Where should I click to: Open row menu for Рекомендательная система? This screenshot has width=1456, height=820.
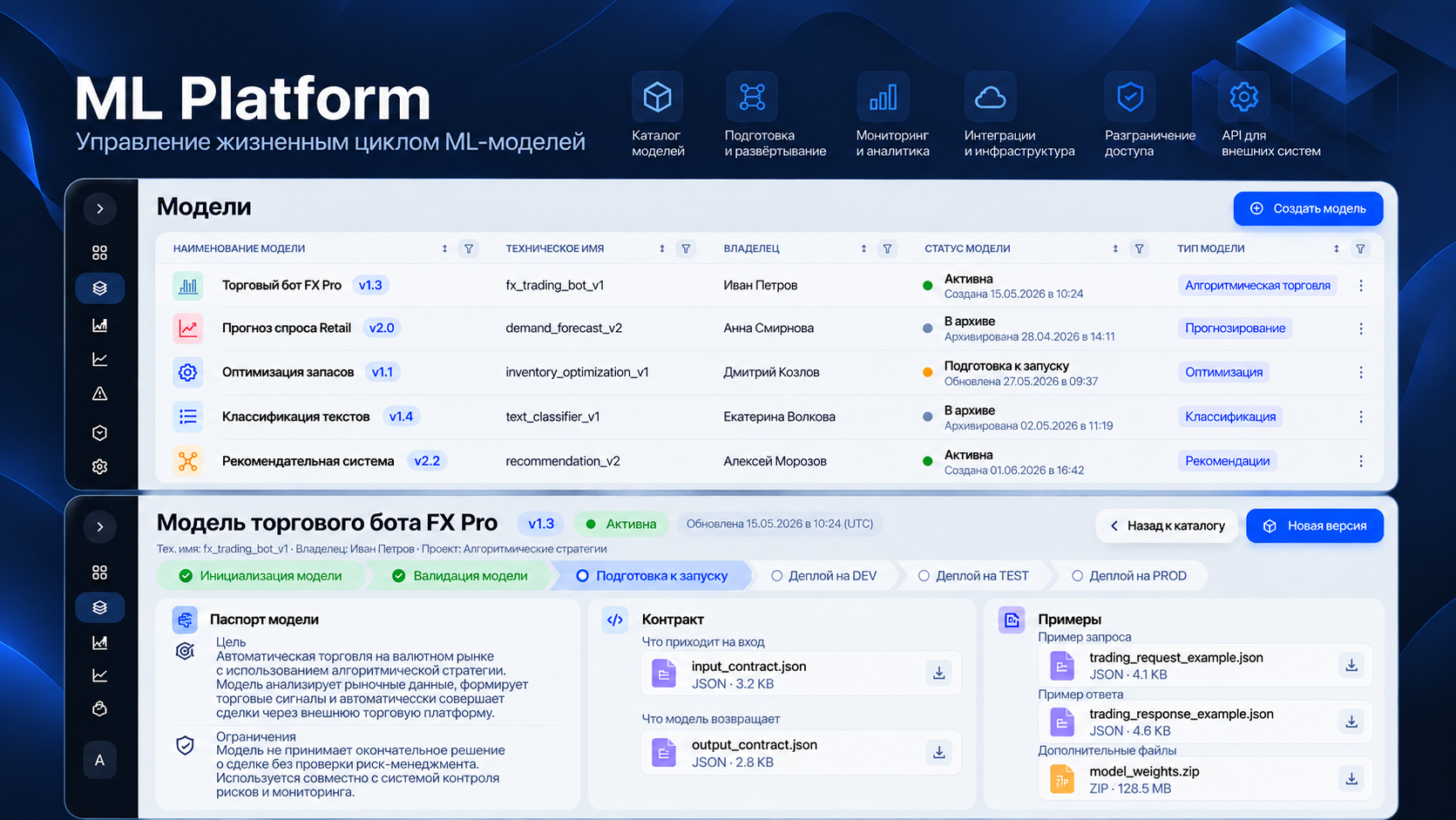(x=1361, y=461)
